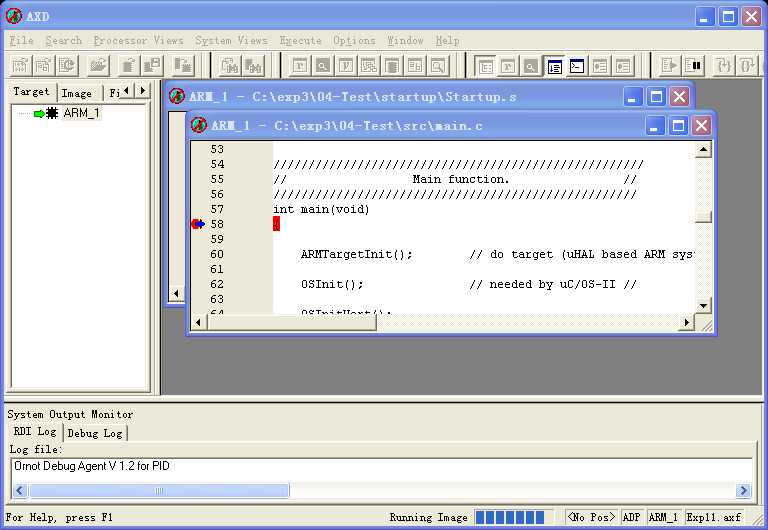This screenshot has height=530, width=768.
Task: Click the 'Ornot Debug Agent V 1.2' log line
Action: point(92,466)
